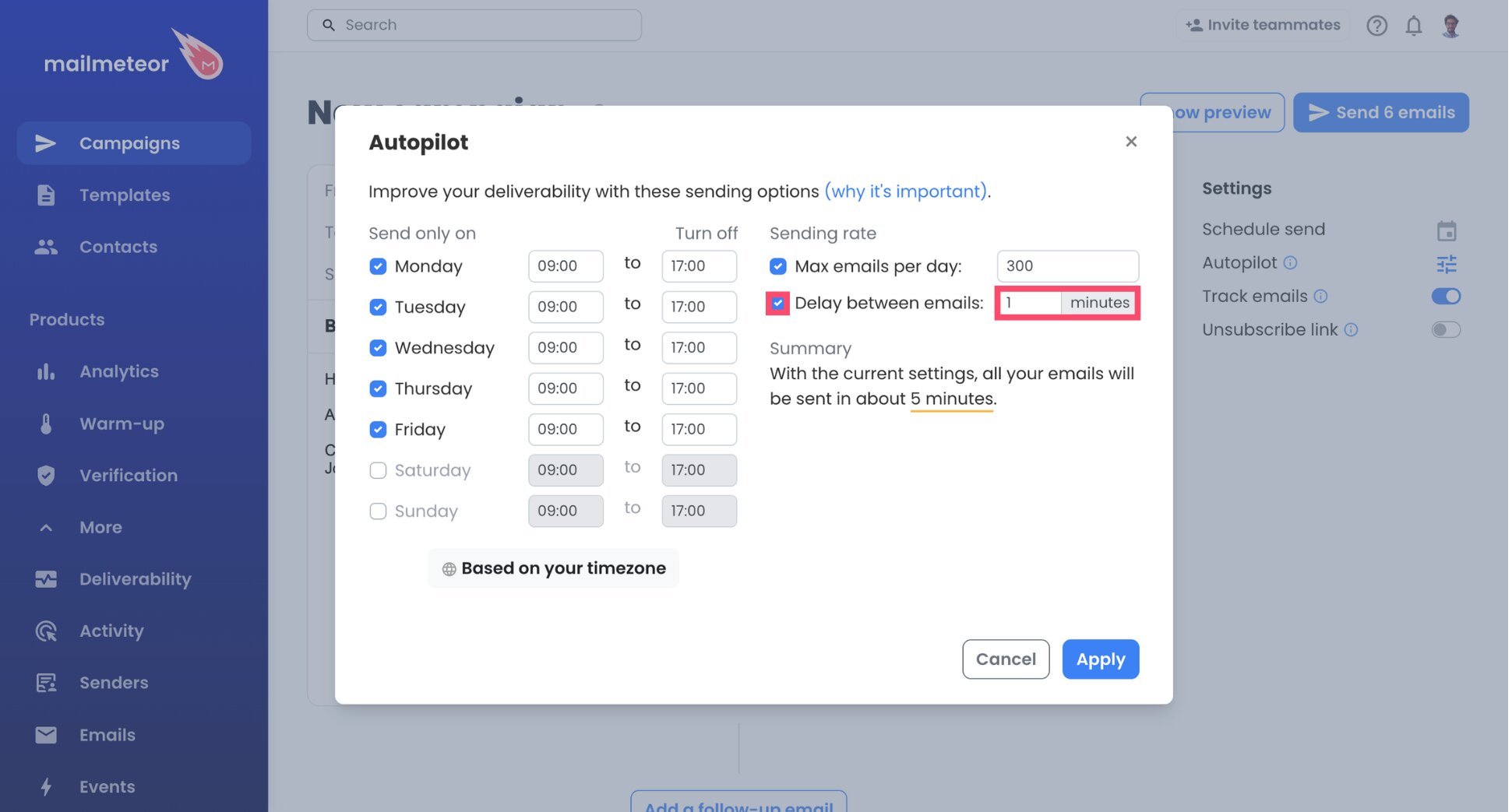
Task: Open Thursday start time field
Action: [566, 388]
